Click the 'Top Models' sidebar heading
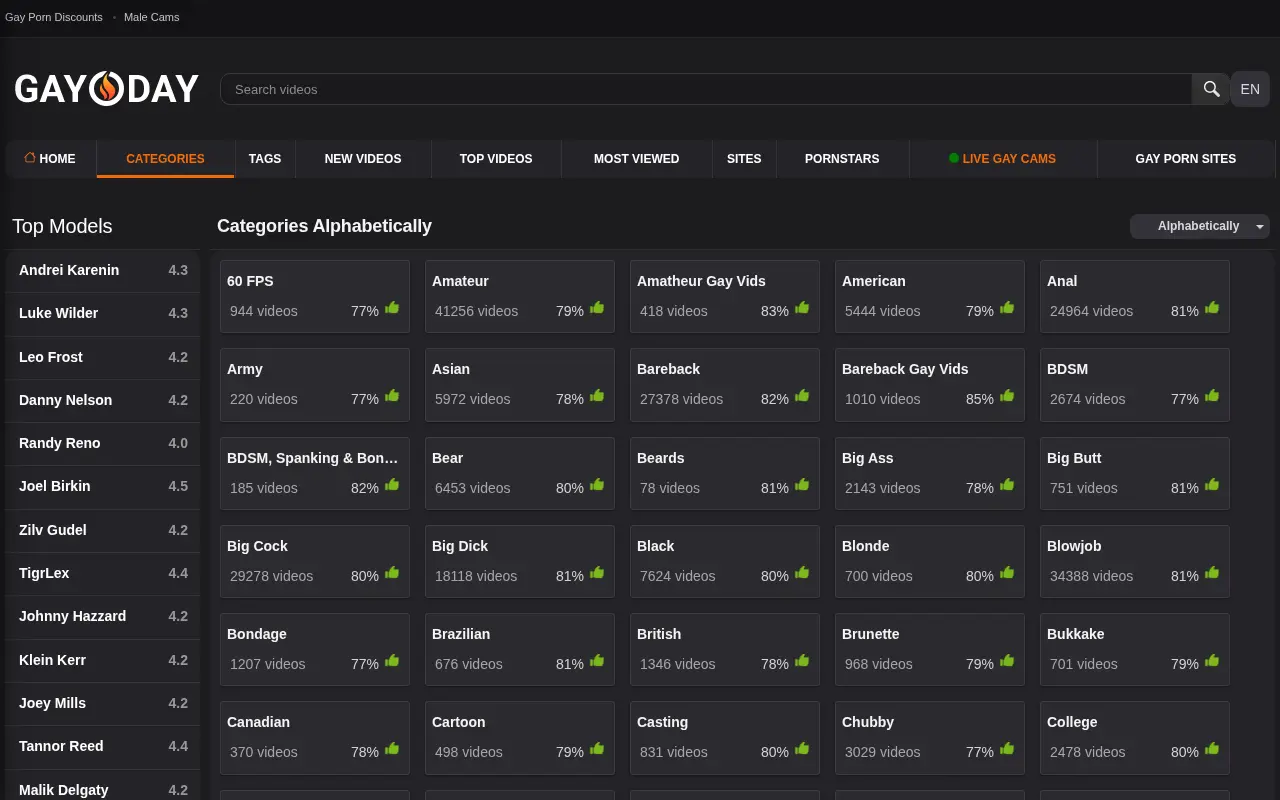The width and height of the screenshot is (1280, 800). (x=62, y=226)
